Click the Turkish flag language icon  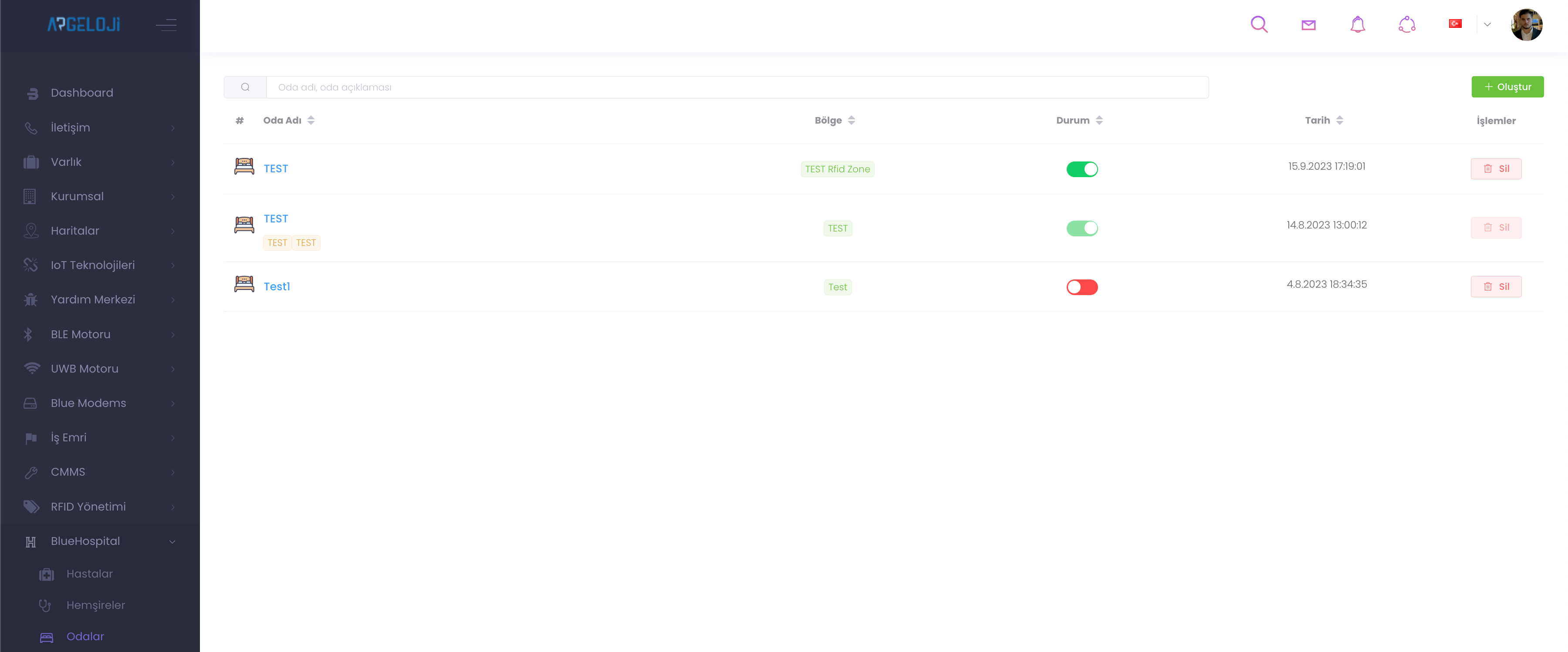click(x=1455, y=24)
